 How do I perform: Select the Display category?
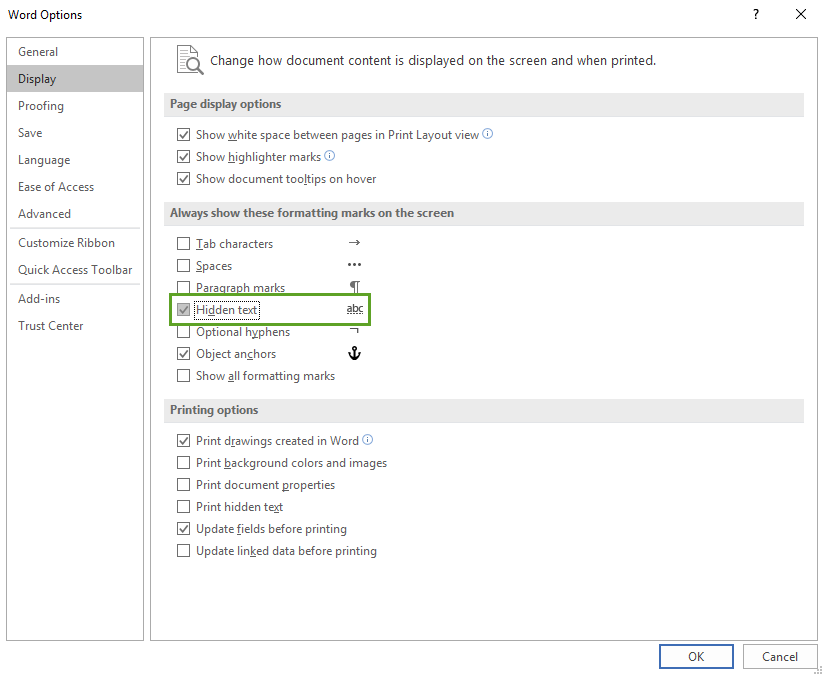coord(75,79)
